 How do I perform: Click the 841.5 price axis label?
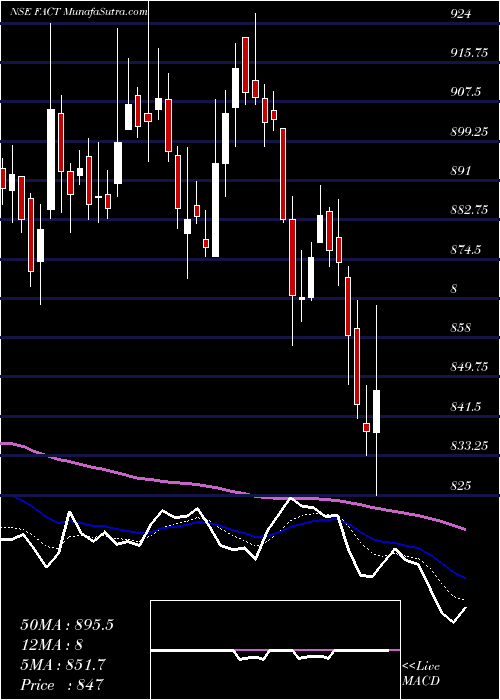(466, 406)
